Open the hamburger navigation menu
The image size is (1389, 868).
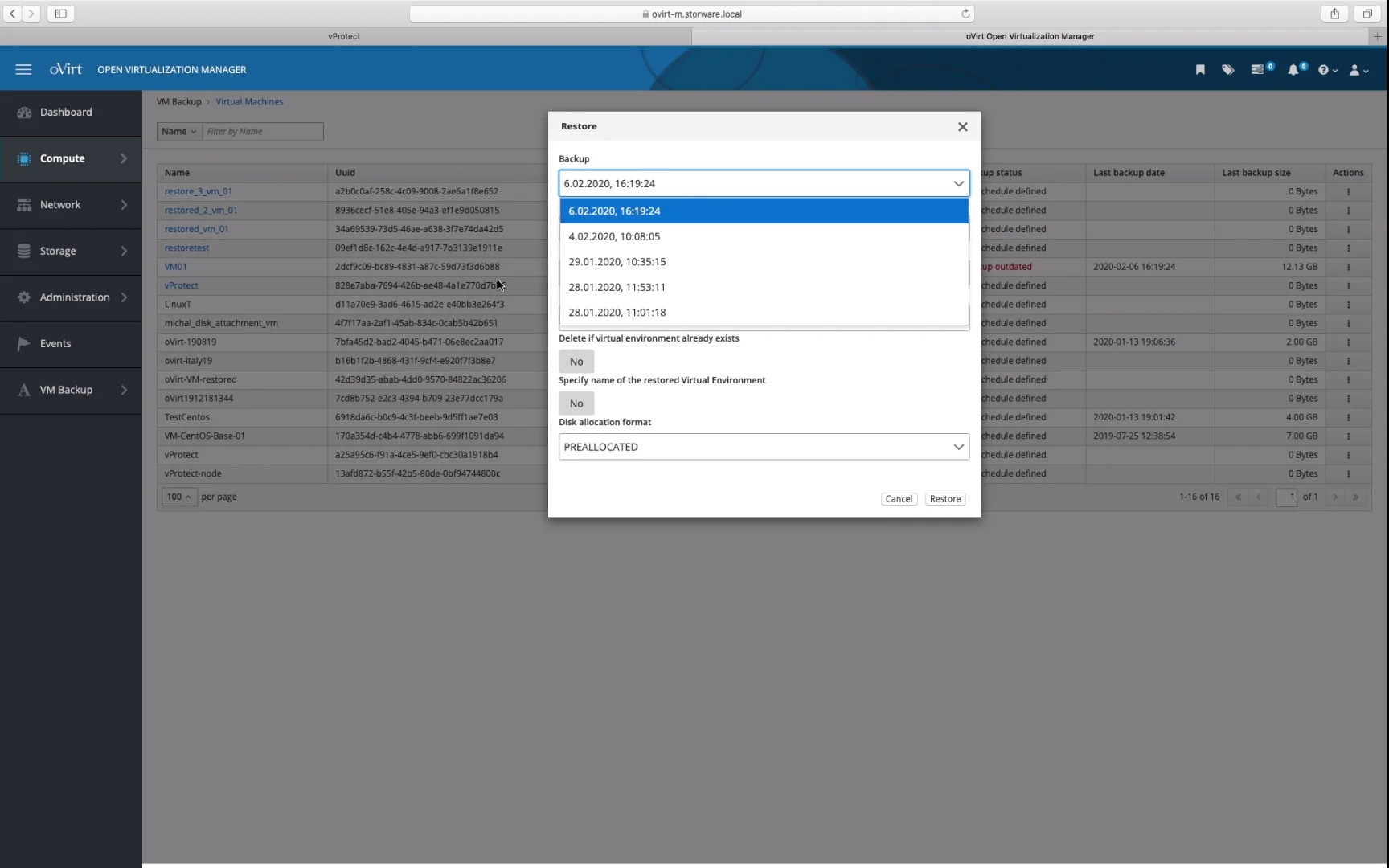(23, 70)
